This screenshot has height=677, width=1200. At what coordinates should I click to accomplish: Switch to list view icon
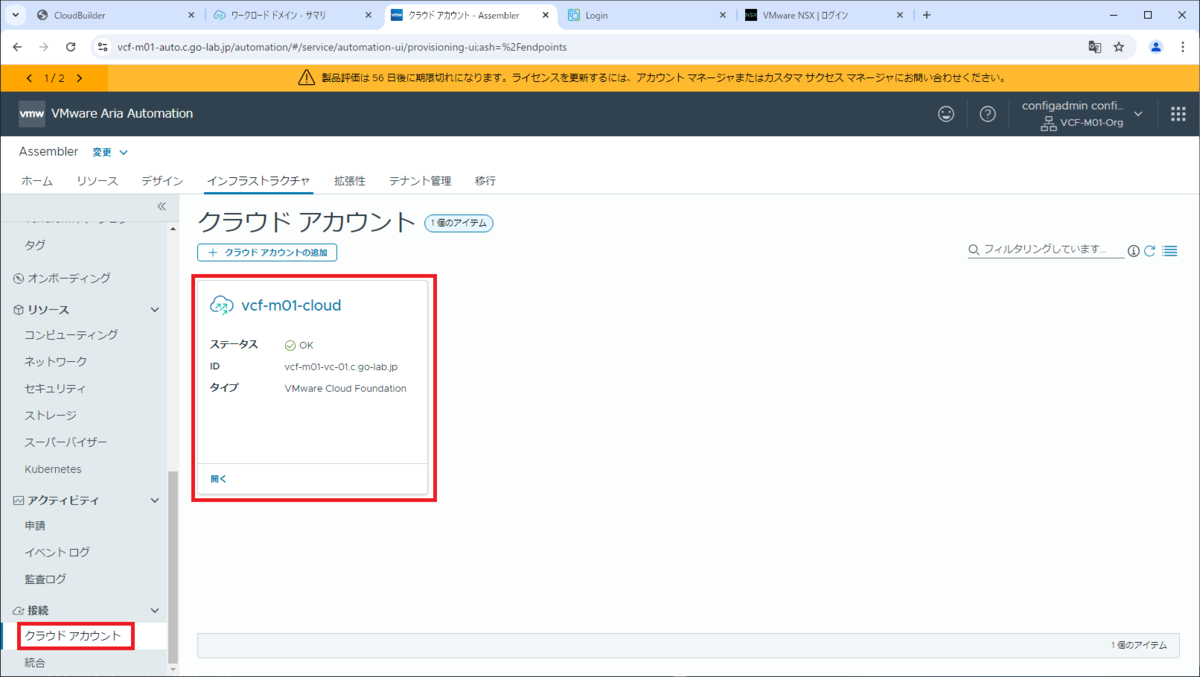click(1170, 251)
